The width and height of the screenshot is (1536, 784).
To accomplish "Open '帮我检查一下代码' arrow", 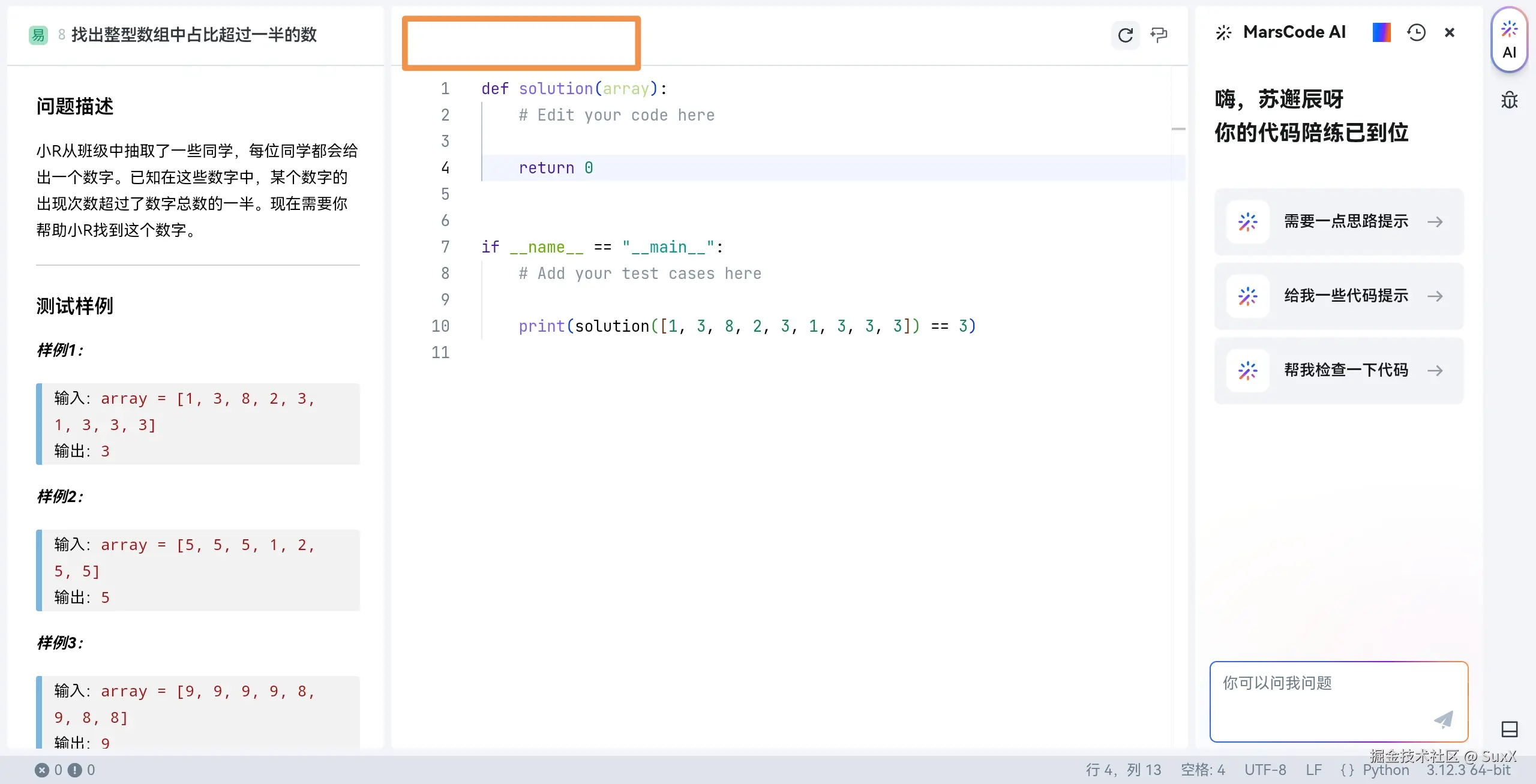I will pos(1435,370).
